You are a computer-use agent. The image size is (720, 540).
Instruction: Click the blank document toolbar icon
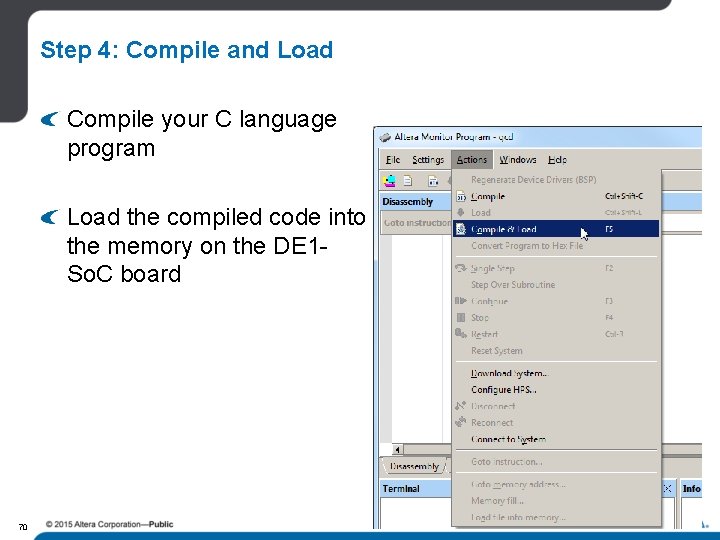coord(408,181)
